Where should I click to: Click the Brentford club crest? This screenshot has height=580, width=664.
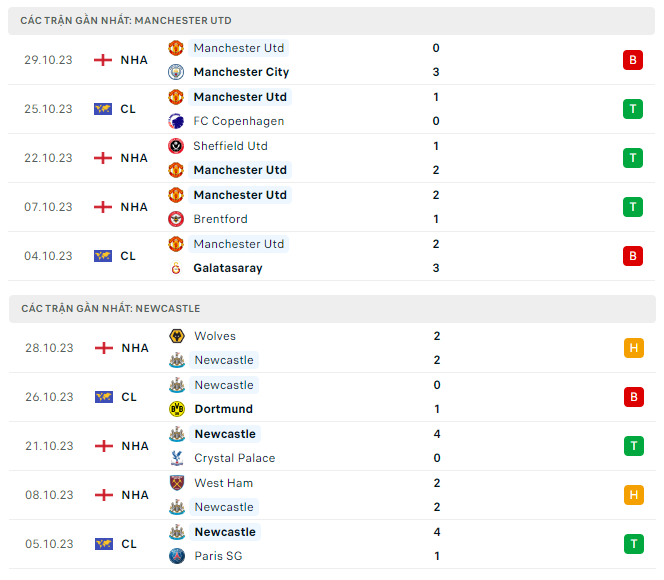[176, 219]
